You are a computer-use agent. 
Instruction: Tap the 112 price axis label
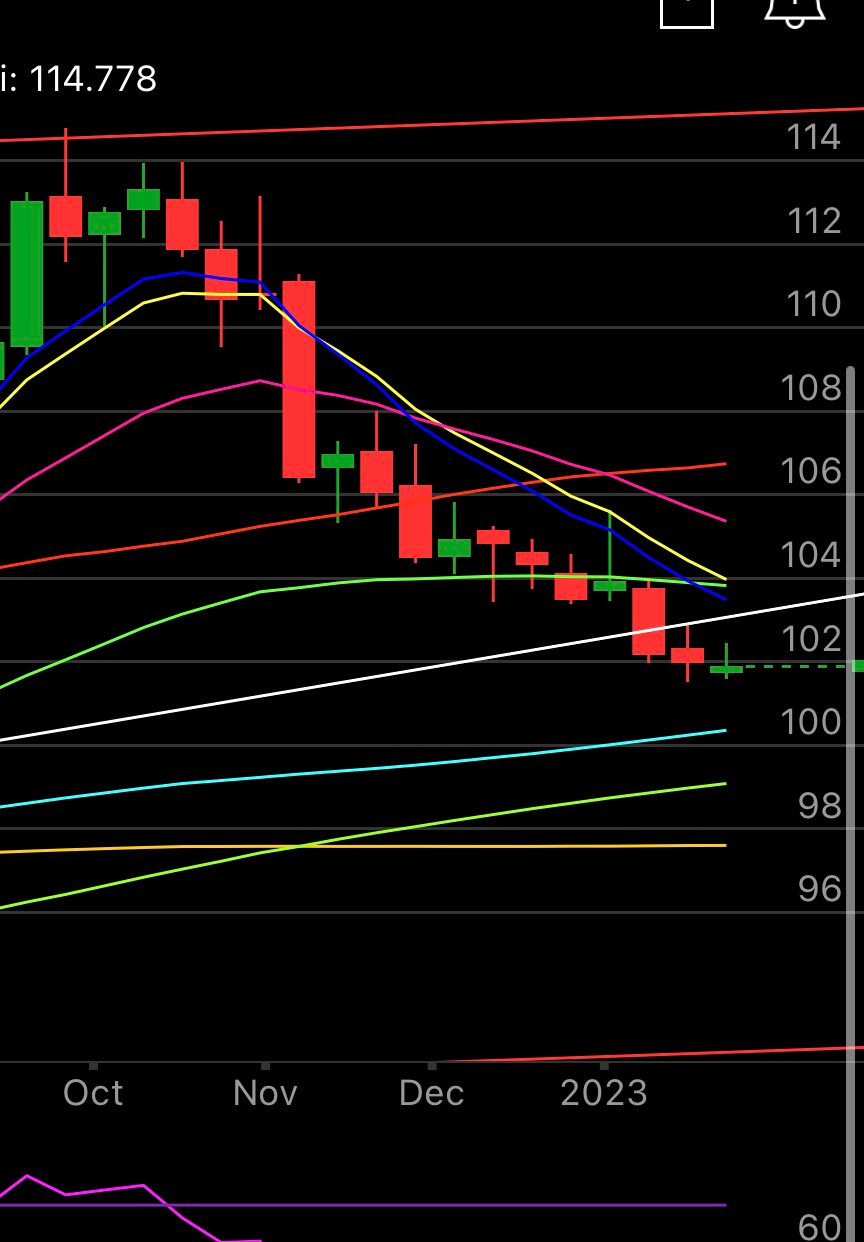(813, 221)
